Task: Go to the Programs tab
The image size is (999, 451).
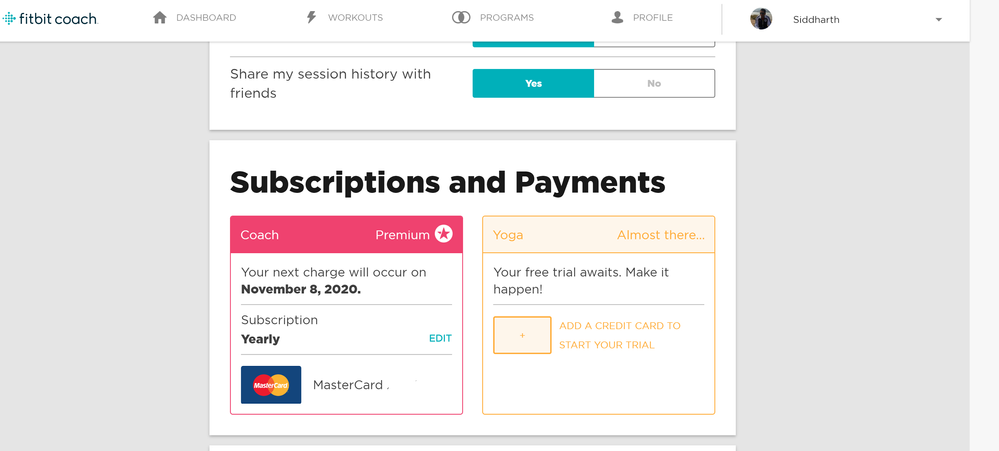Action: [506, 18]
